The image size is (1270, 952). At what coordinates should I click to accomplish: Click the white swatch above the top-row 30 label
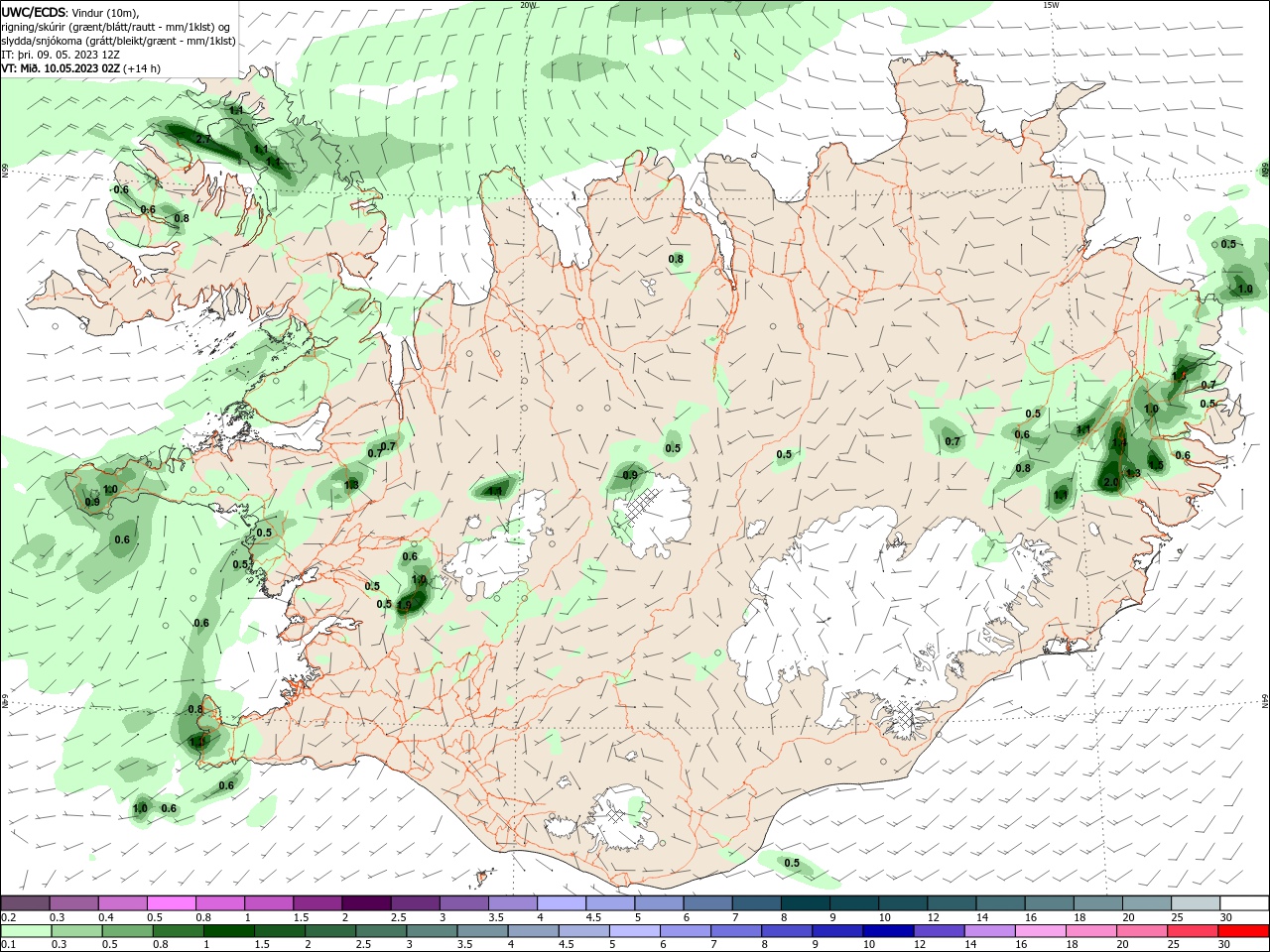point(1244,903)
